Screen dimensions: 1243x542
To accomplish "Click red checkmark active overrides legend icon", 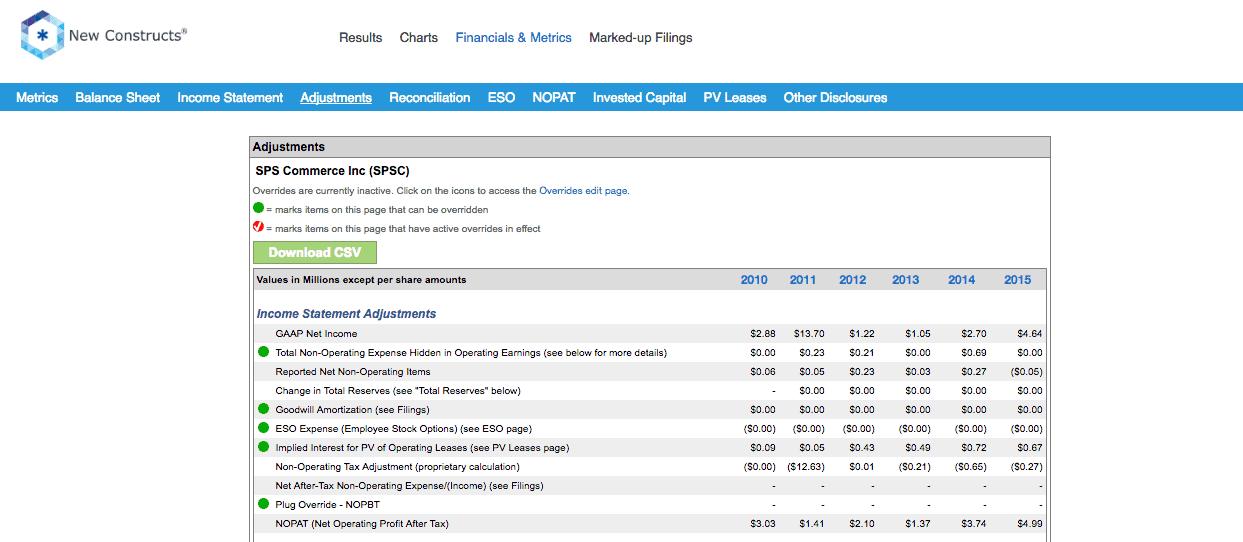I will [x=258, y=228].
